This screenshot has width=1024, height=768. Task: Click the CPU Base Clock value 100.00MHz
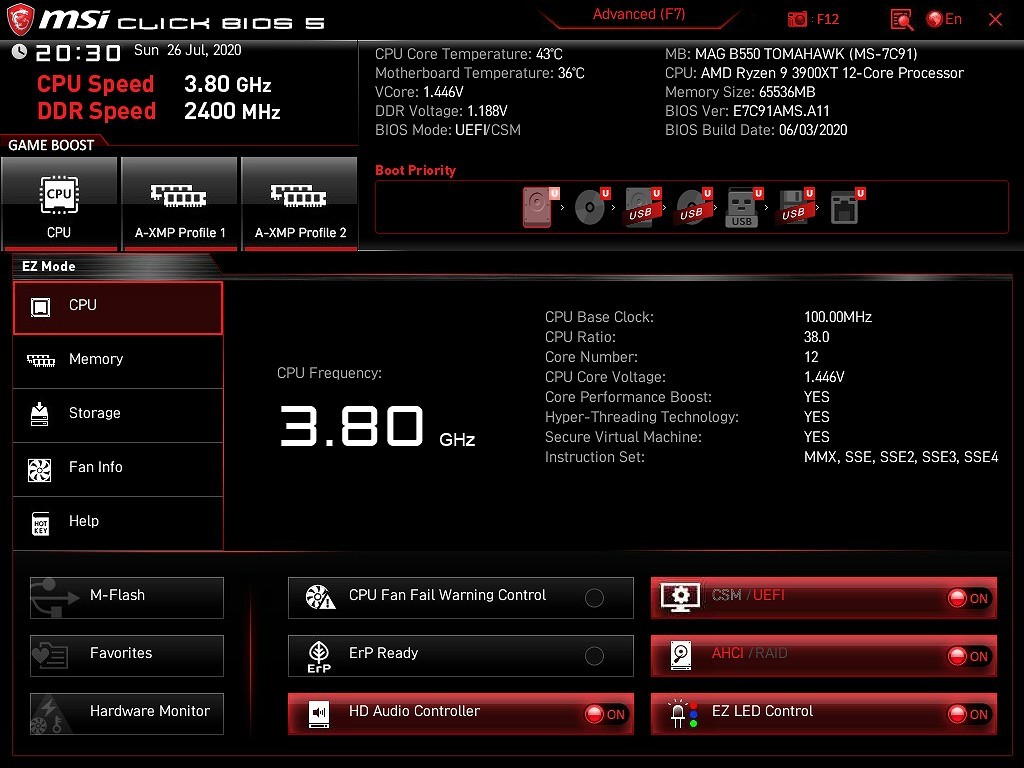click(838, 317)
